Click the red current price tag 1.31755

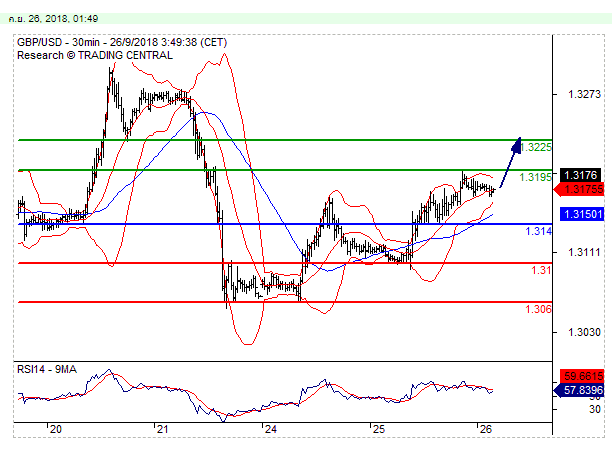click(579, 190)
